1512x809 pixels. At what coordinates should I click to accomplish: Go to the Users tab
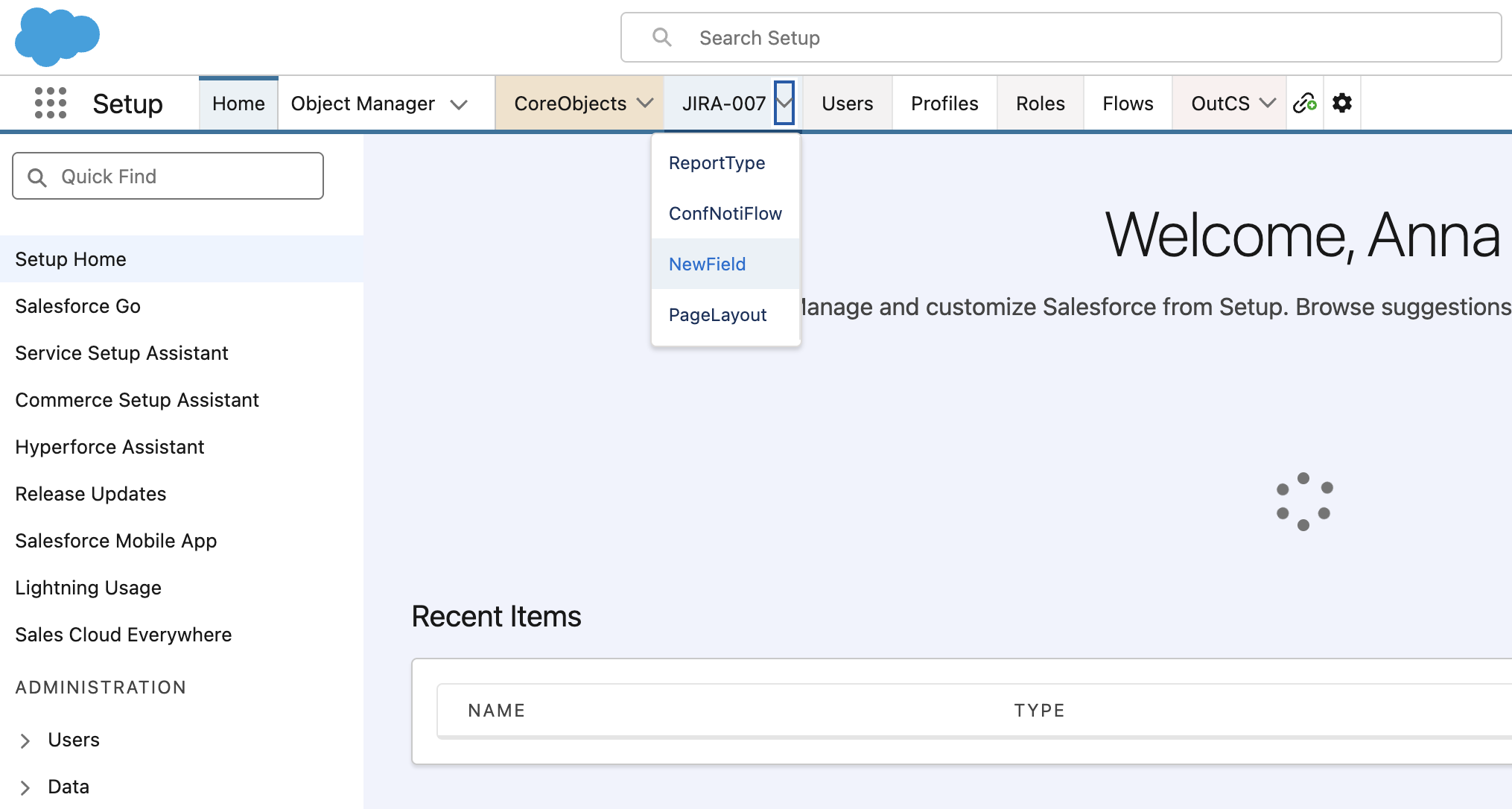click(x=847, y=104)
